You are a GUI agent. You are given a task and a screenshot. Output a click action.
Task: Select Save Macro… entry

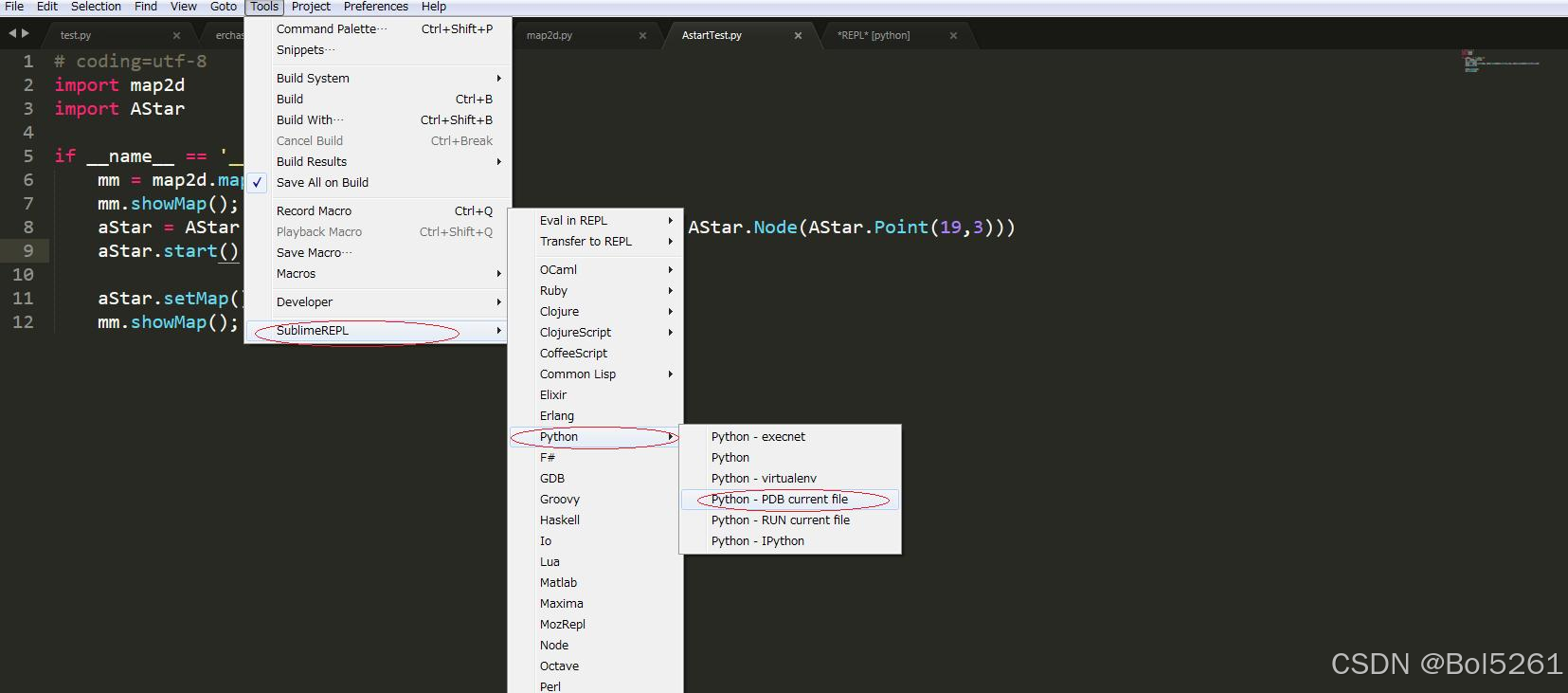[378, 253]
